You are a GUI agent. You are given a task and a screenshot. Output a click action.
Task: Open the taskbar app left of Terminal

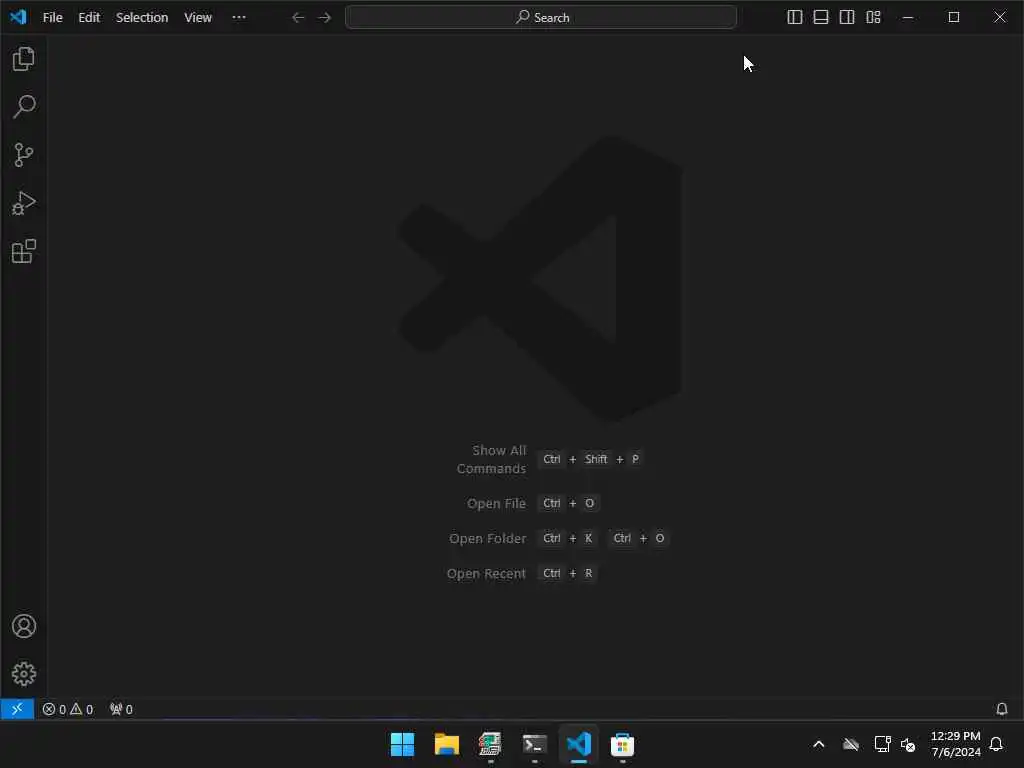point(490,744)
